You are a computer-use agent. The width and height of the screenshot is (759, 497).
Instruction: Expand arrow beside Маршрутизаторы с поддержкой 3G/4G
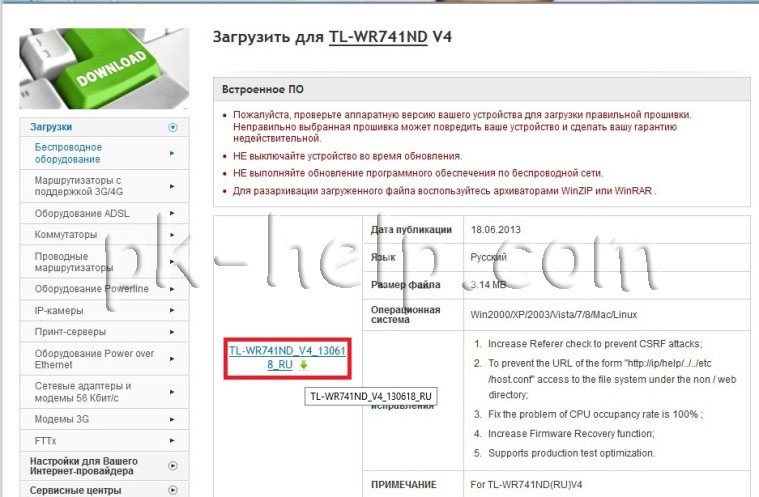point(172,186)
